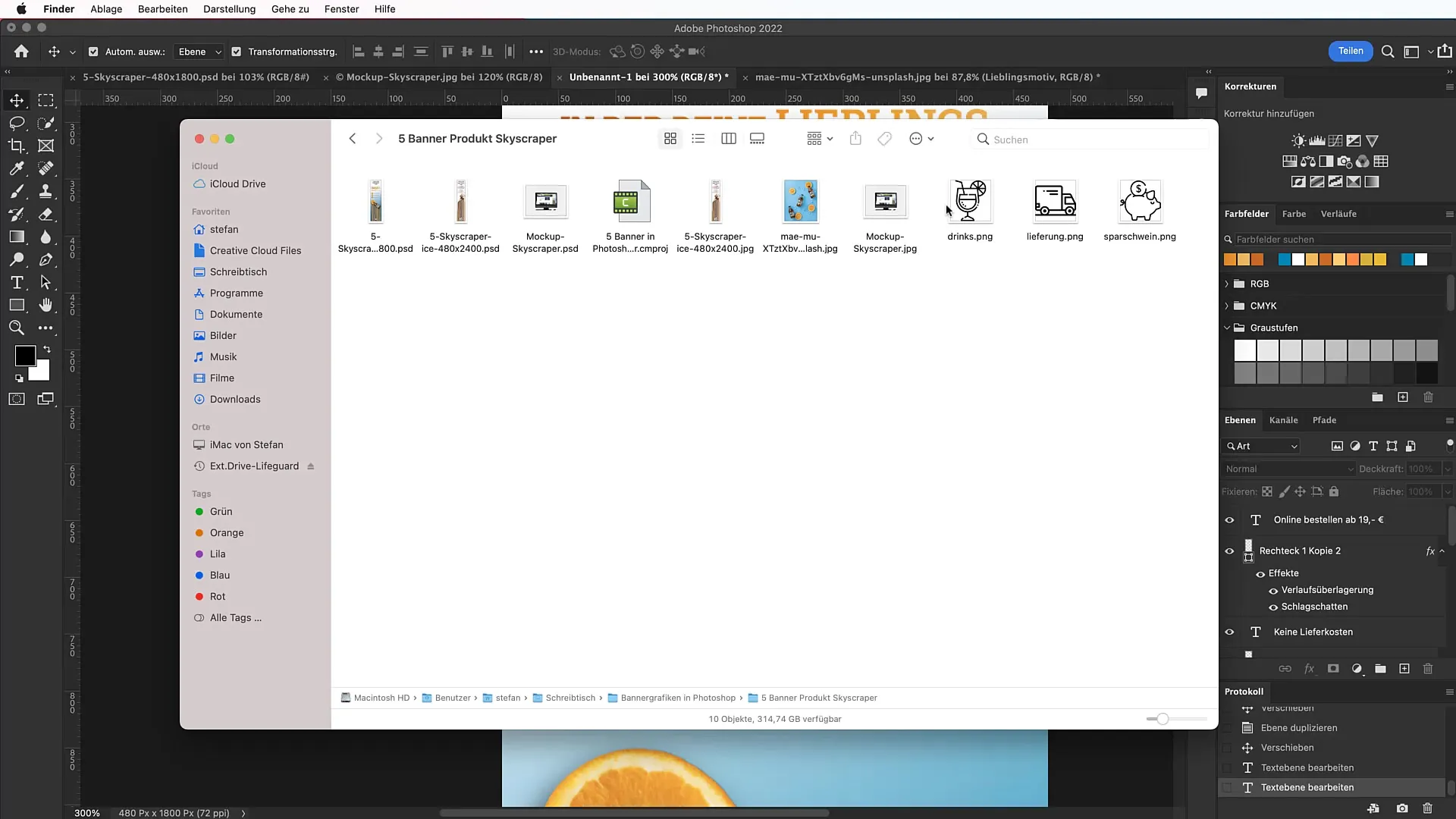Select the Healing Brush tool

[47, 168]
